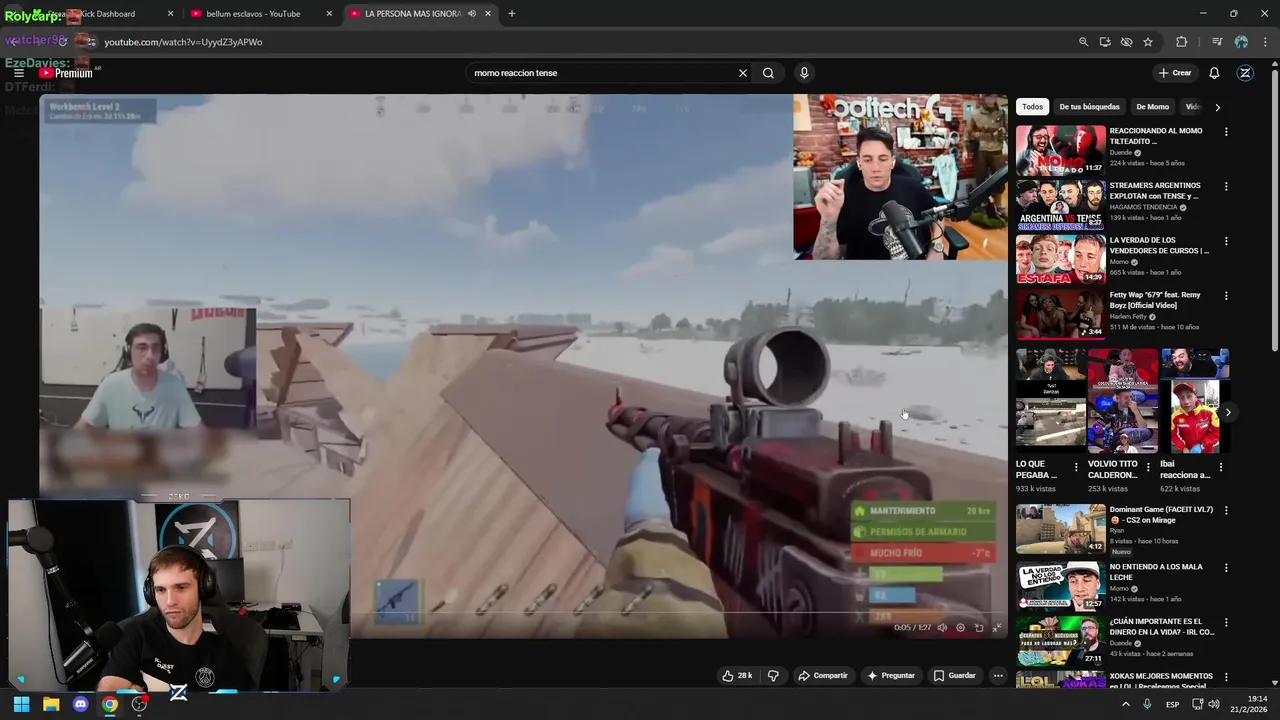This screenshot has width=1280, height=720.
Task: Open 'LA VERDAD DE LOS VENDEDORES DE CURSOS' link
Action: [1159, 245]
